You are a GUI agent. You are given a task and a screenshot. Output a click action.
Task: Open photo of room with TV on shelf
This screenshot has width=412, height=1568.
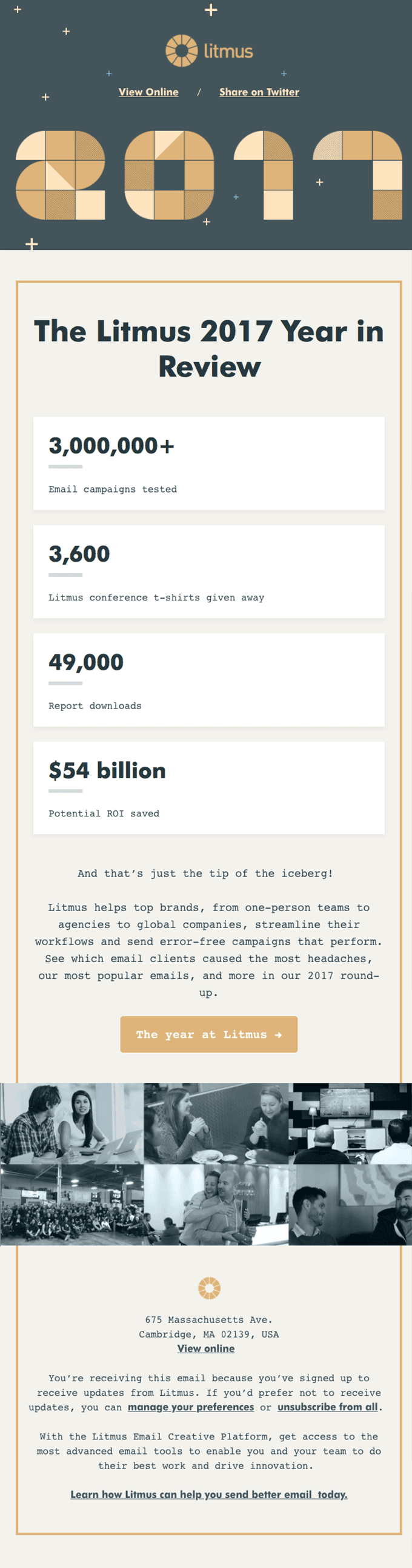tap(350, 1123)
